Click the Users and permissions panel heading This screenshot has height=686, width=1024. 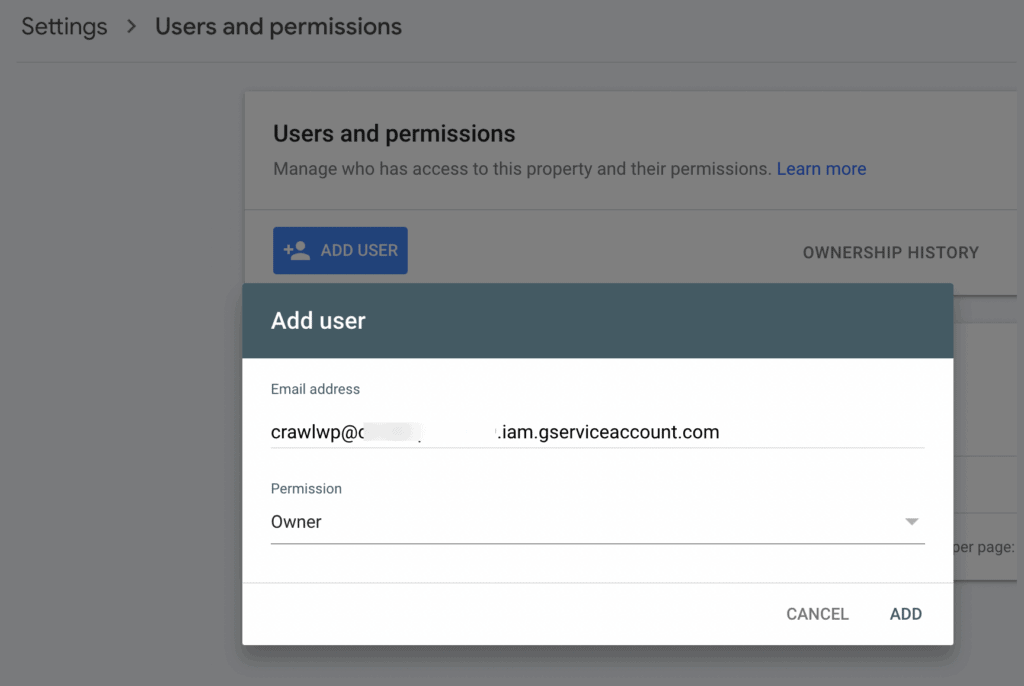pos(394,133)
